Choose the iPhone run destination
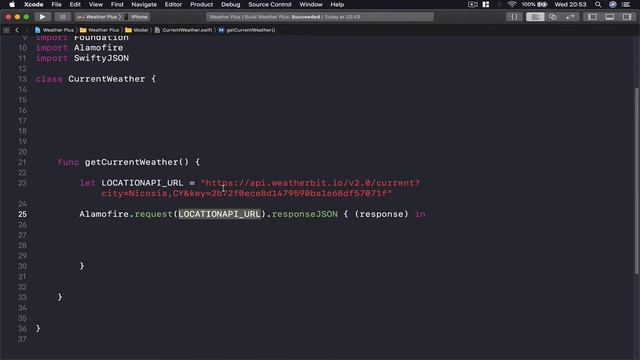The height and width of the screenshot is (360, 640). coord(137,17)
